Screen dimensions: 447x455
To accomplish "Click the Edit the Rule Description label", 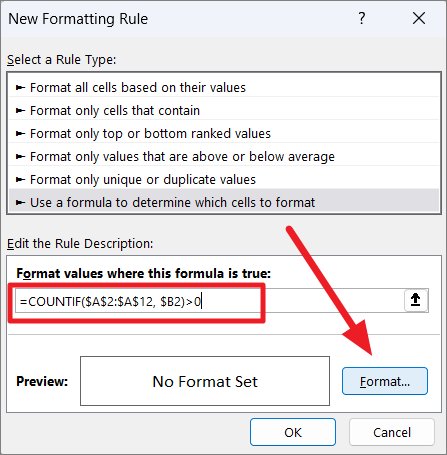I will tap(80, 244).
